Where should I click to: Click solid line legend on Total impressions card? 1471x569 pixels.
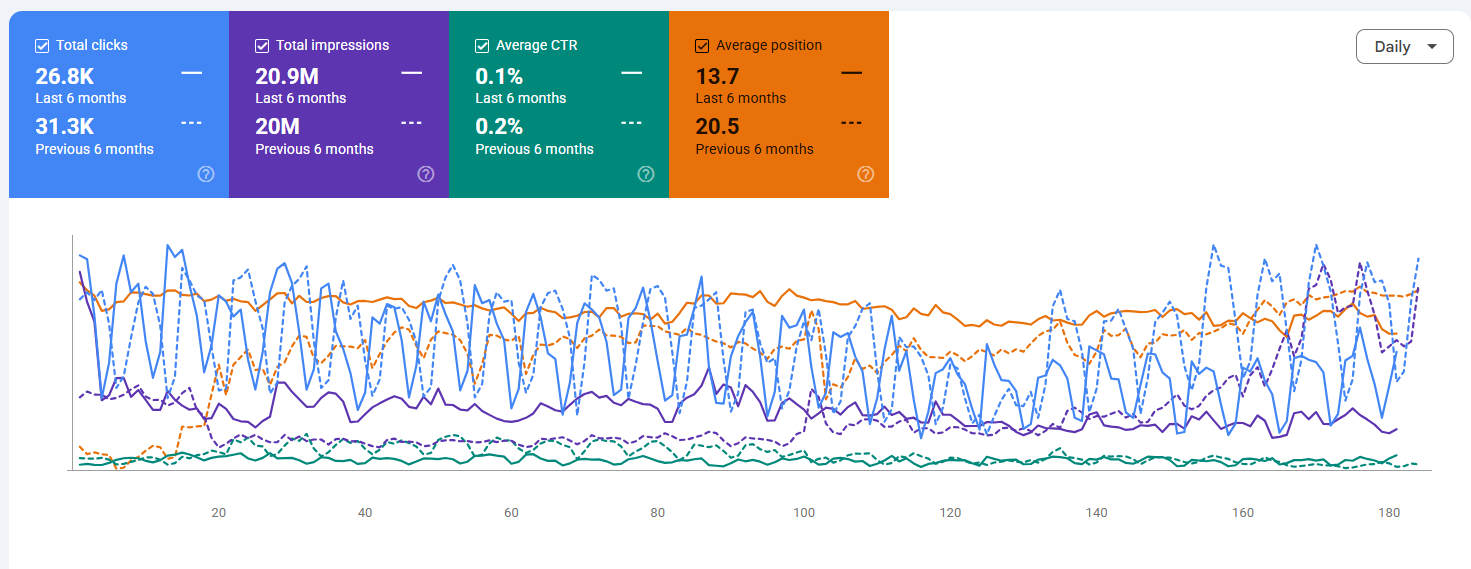(x=412, y=73)
